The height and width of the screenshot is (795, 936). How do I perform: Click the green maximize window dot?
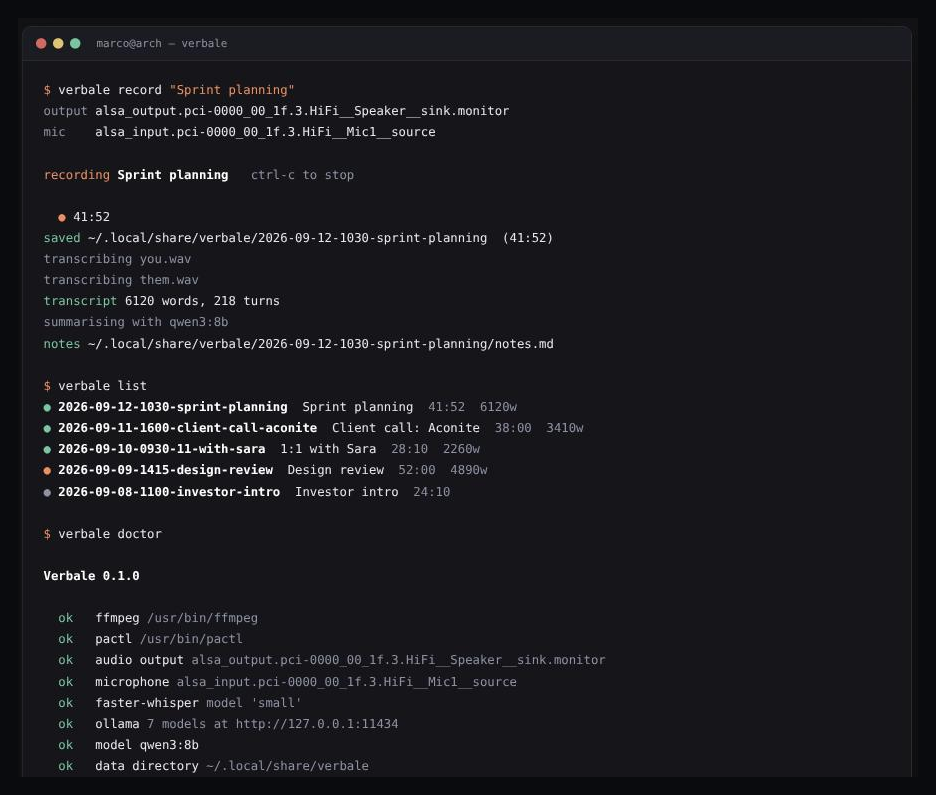(75, 44)
